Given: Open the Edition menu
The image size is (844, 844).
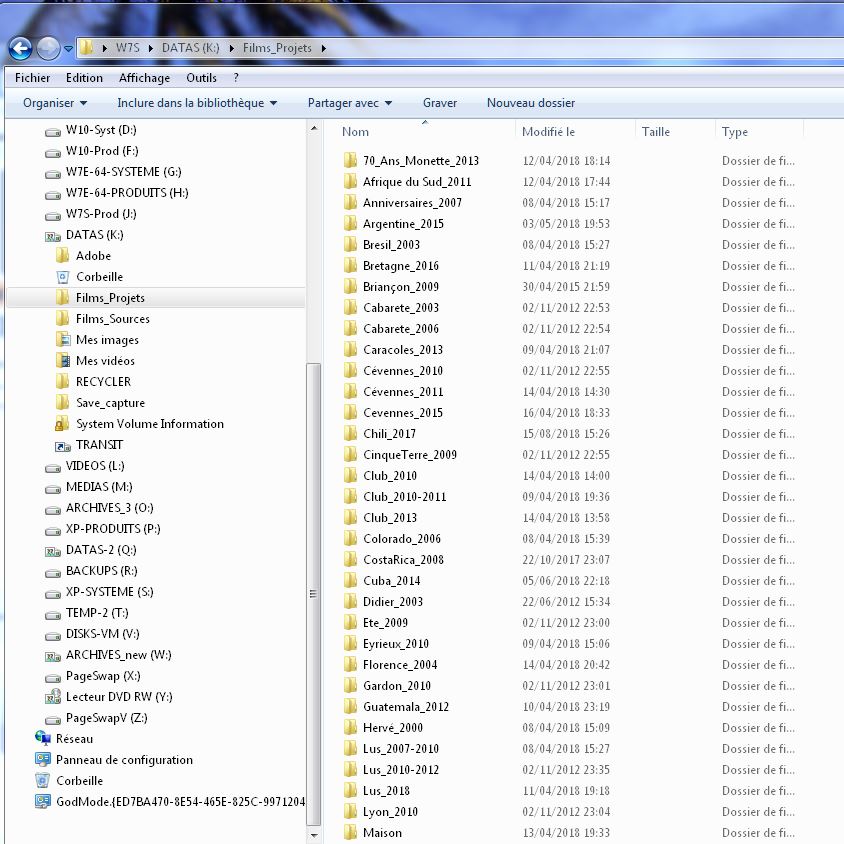Looking at the screenshot, I should [x=84, y=78].
